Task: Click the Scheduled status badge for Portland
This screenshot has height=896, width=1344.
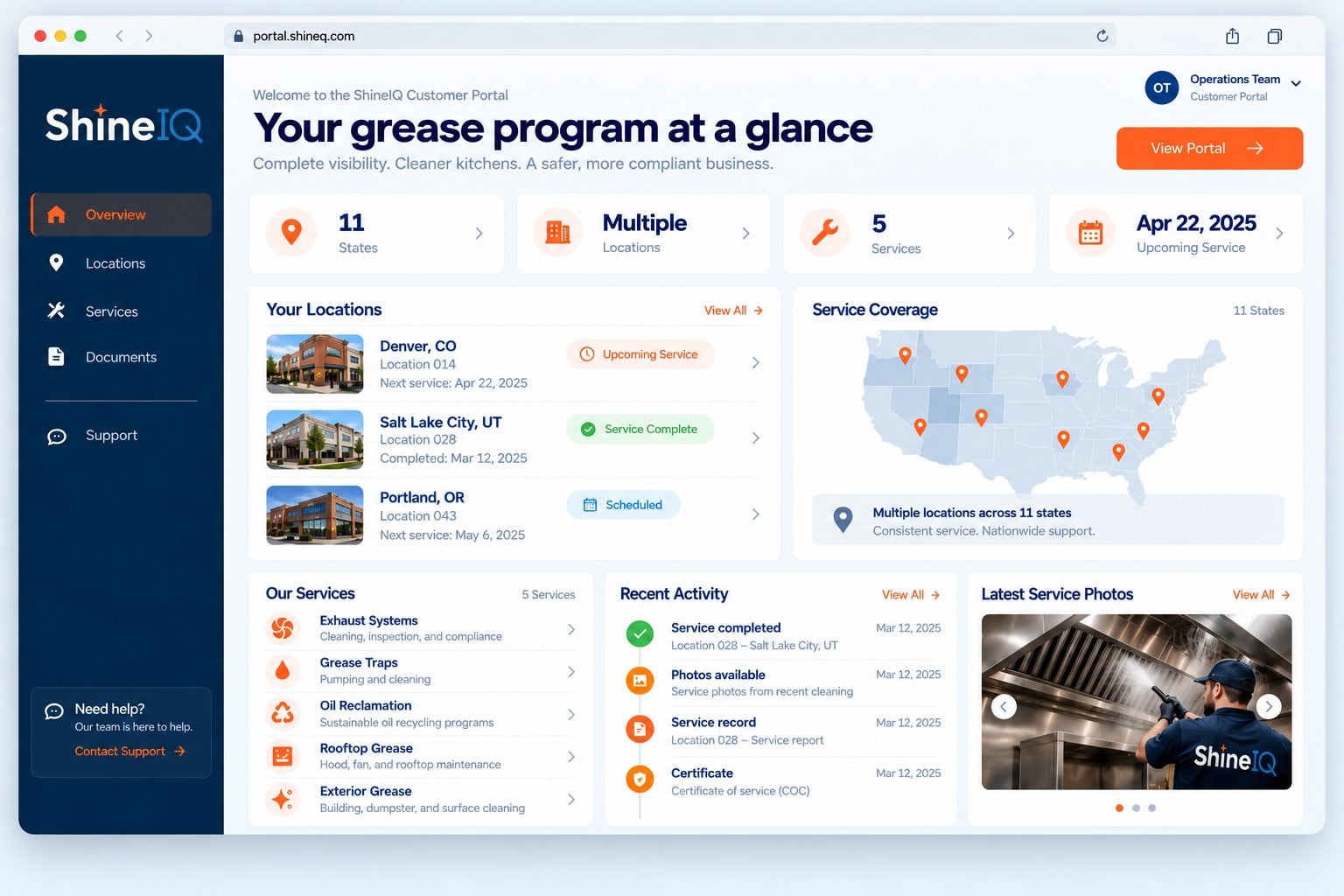Action: [623, 505]
